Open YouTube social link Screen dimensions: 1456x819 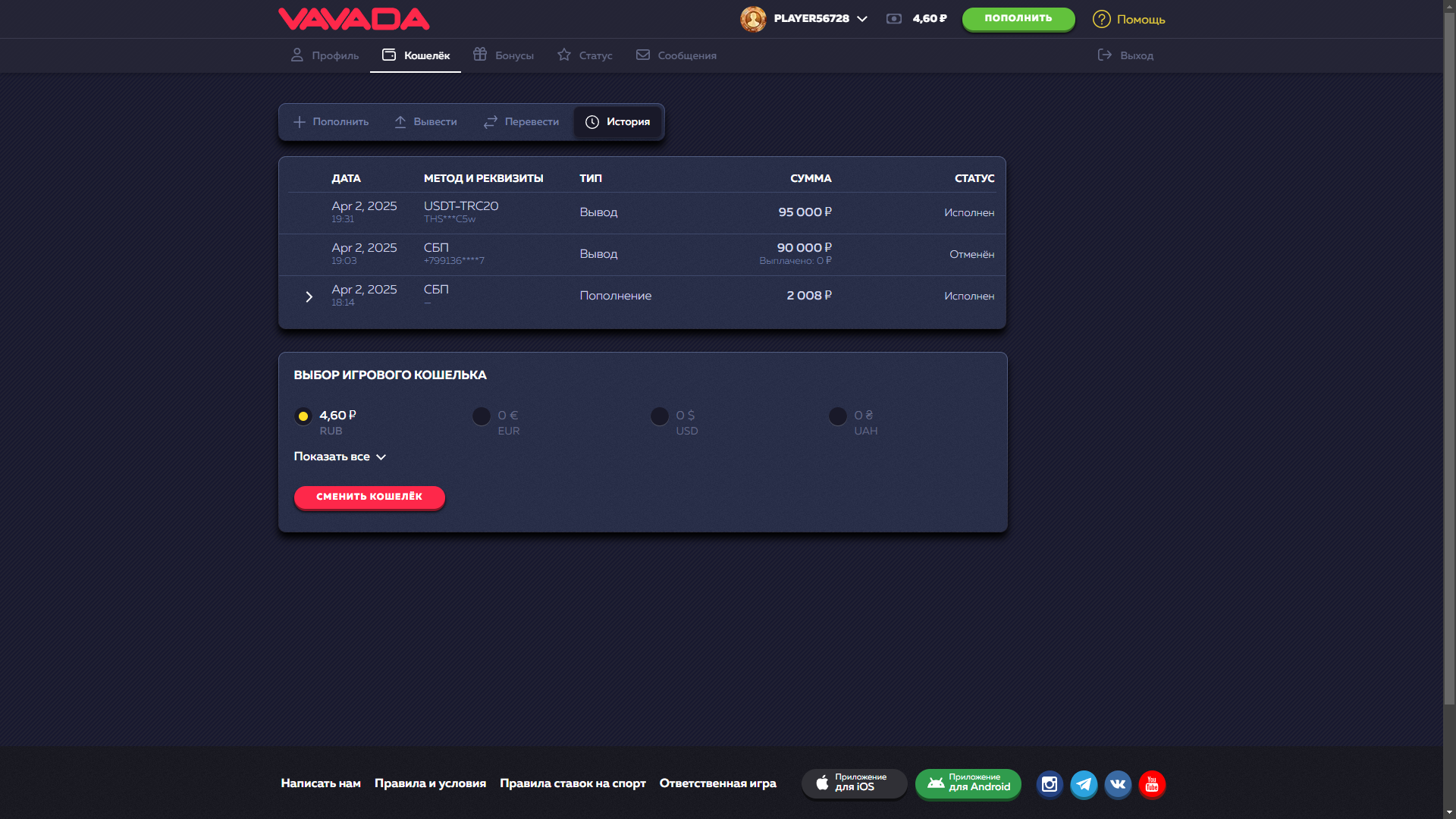tap(1152, 784)
